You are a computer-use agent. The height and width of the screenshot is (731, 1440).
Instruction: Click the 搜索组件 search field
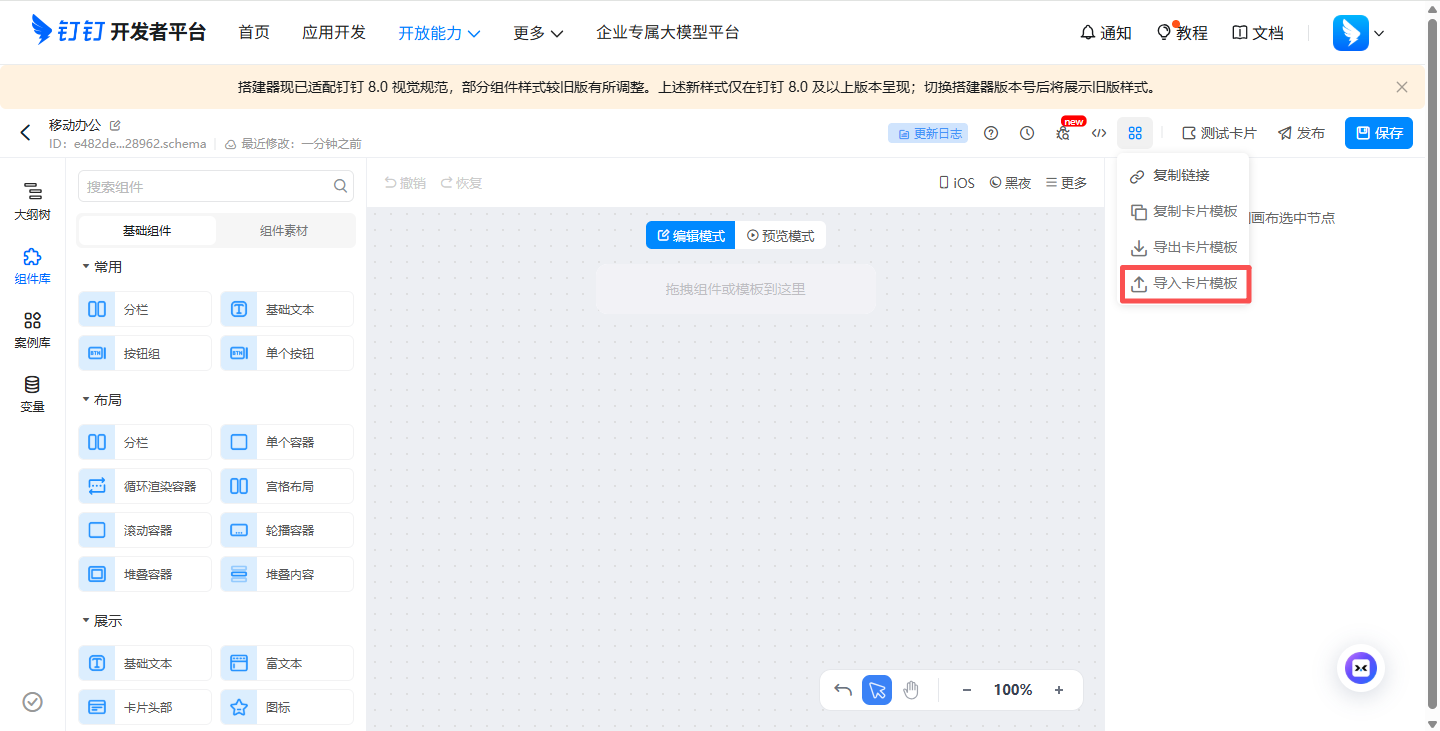click(x=206, y=186)
